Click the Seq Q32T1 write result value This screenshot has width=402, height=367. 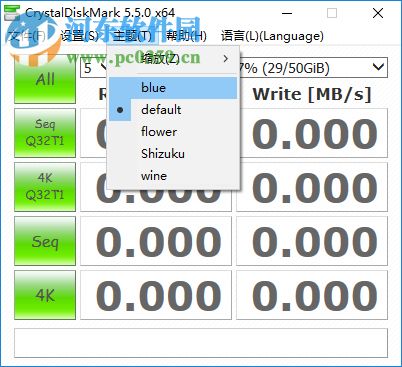click(x=312, y=133)
